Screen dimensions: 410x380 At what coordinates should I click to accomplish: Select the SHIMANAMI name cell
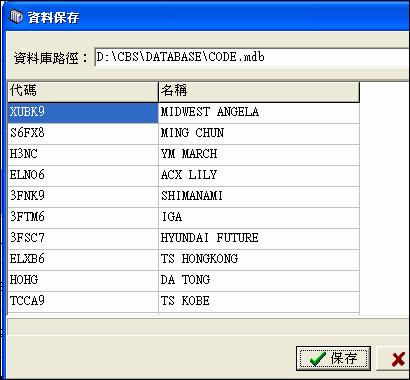click(x=259, y=197)
